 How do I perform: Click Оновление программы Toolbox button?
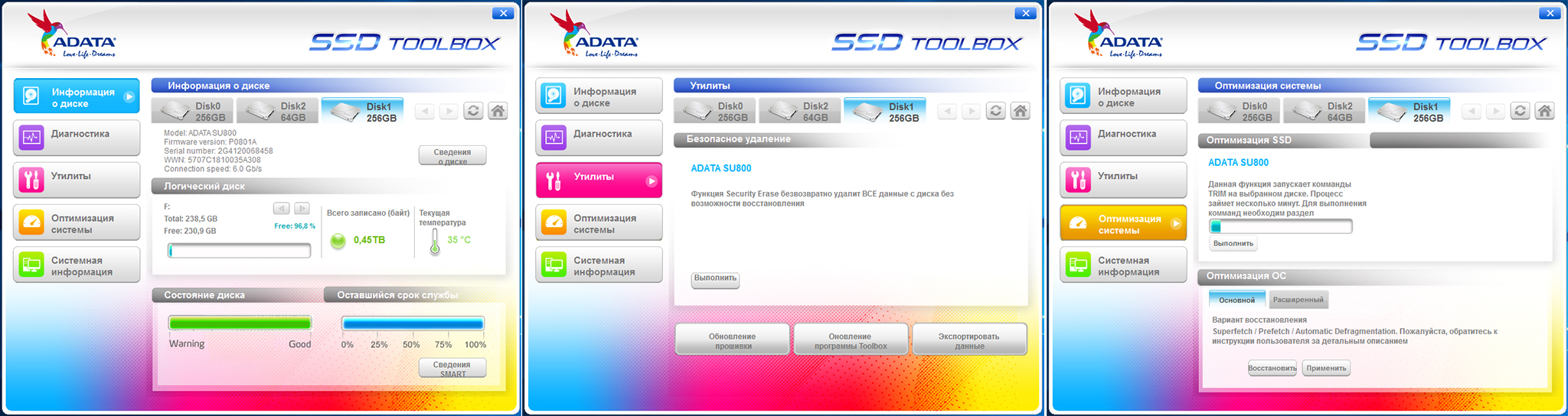851,340
